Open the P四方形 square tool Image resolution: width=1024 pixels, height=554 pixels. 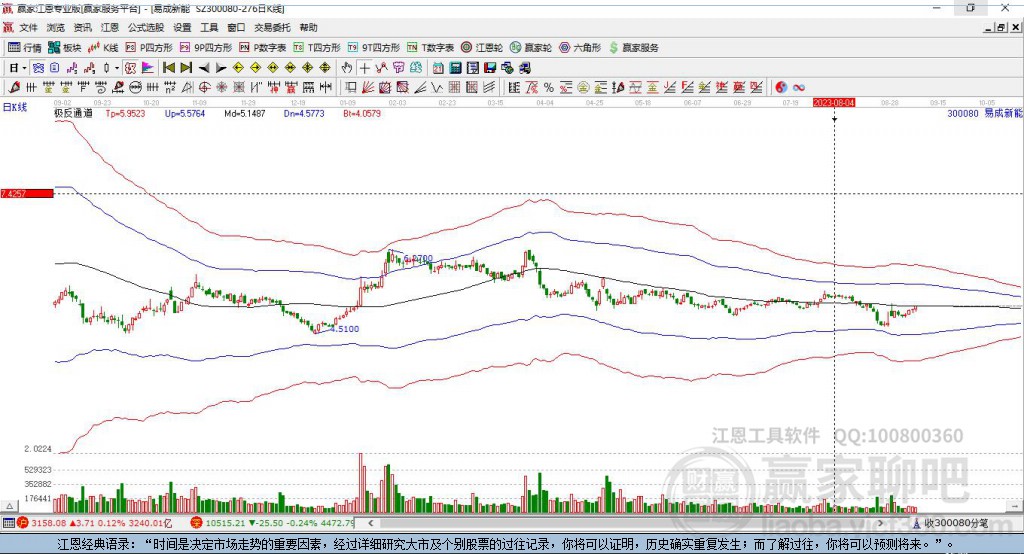[x=149, y=48]
